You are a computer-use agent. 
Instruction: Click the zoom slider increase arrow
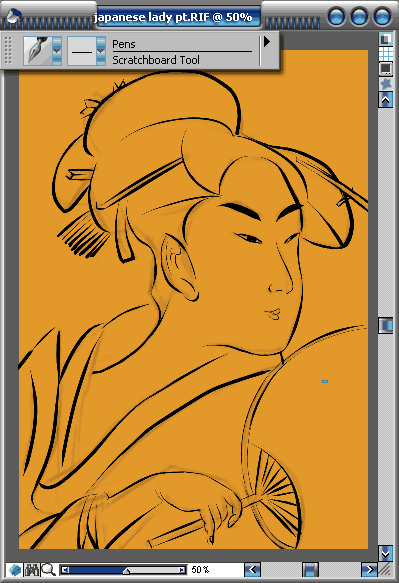(182, 570)
